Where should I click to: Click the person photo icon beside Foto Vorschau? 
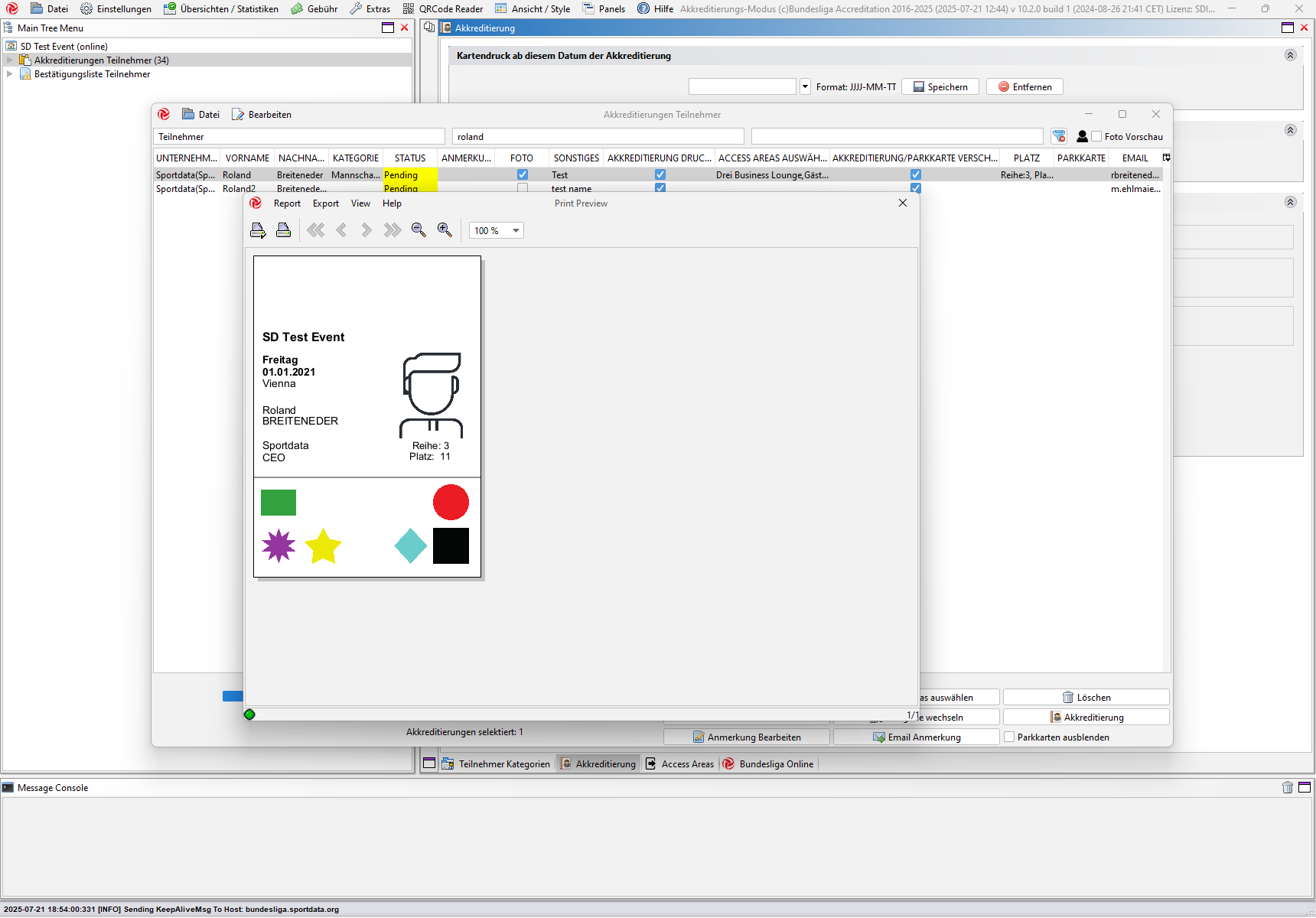point(1082,136)
